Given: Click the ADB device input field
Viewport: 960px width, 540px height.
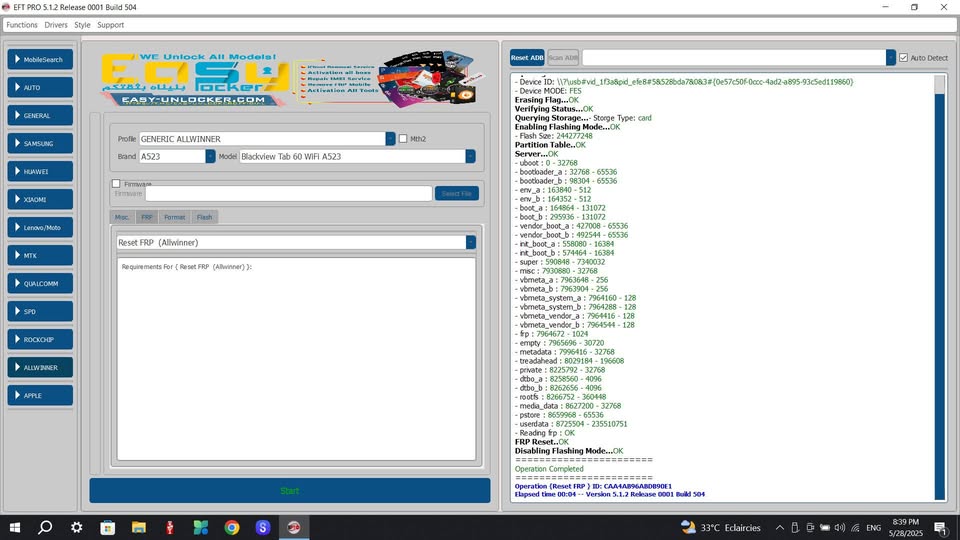Looking at the screenshot, I should tap(734, 58).
